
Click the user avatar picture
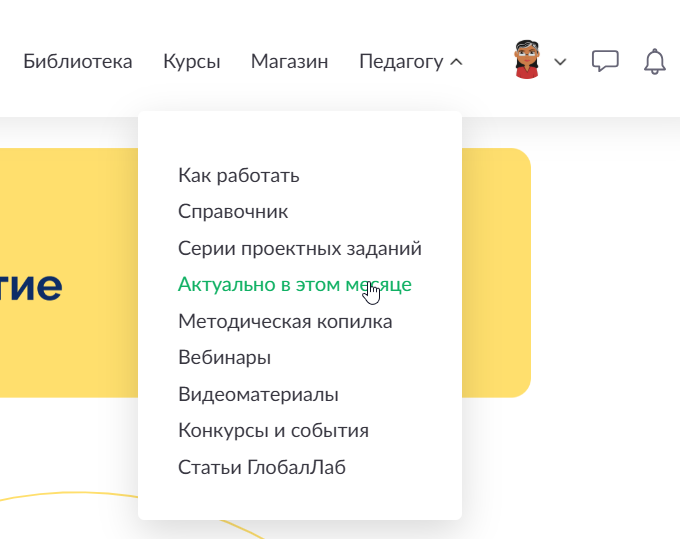pos(527,59)
